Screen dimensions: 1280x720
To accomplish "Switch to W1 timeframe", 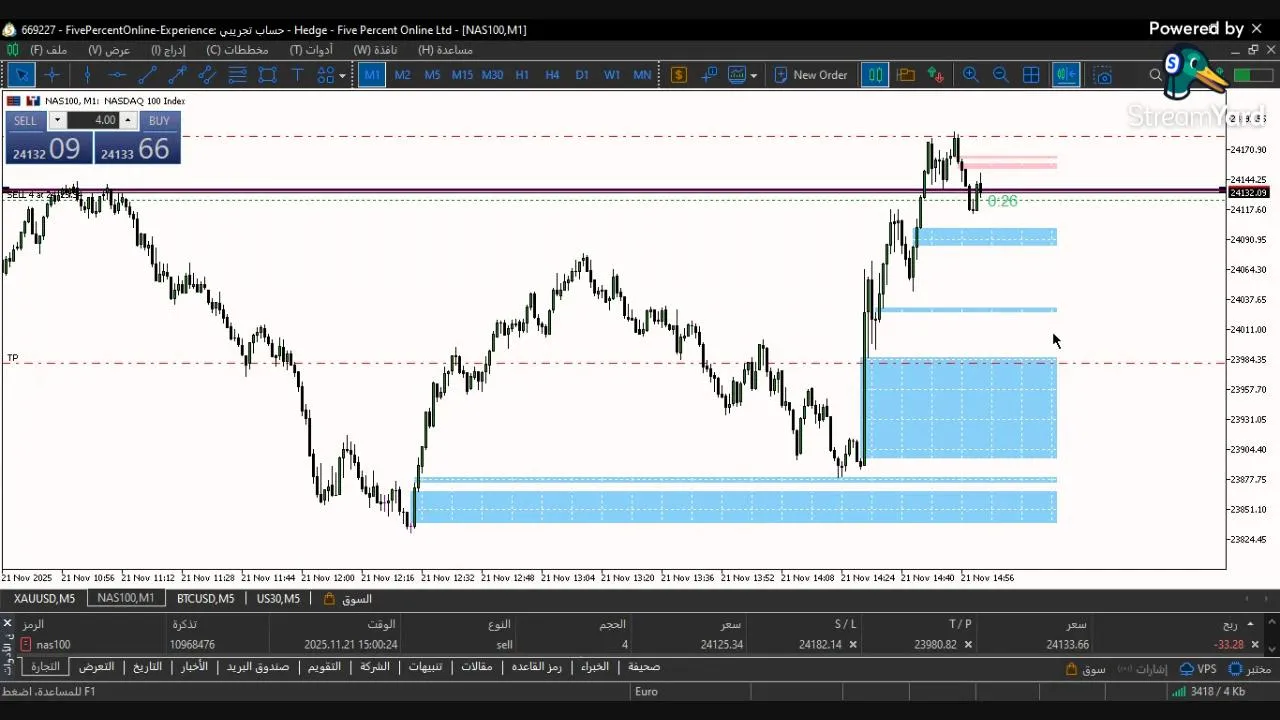I will pos(612,75).
